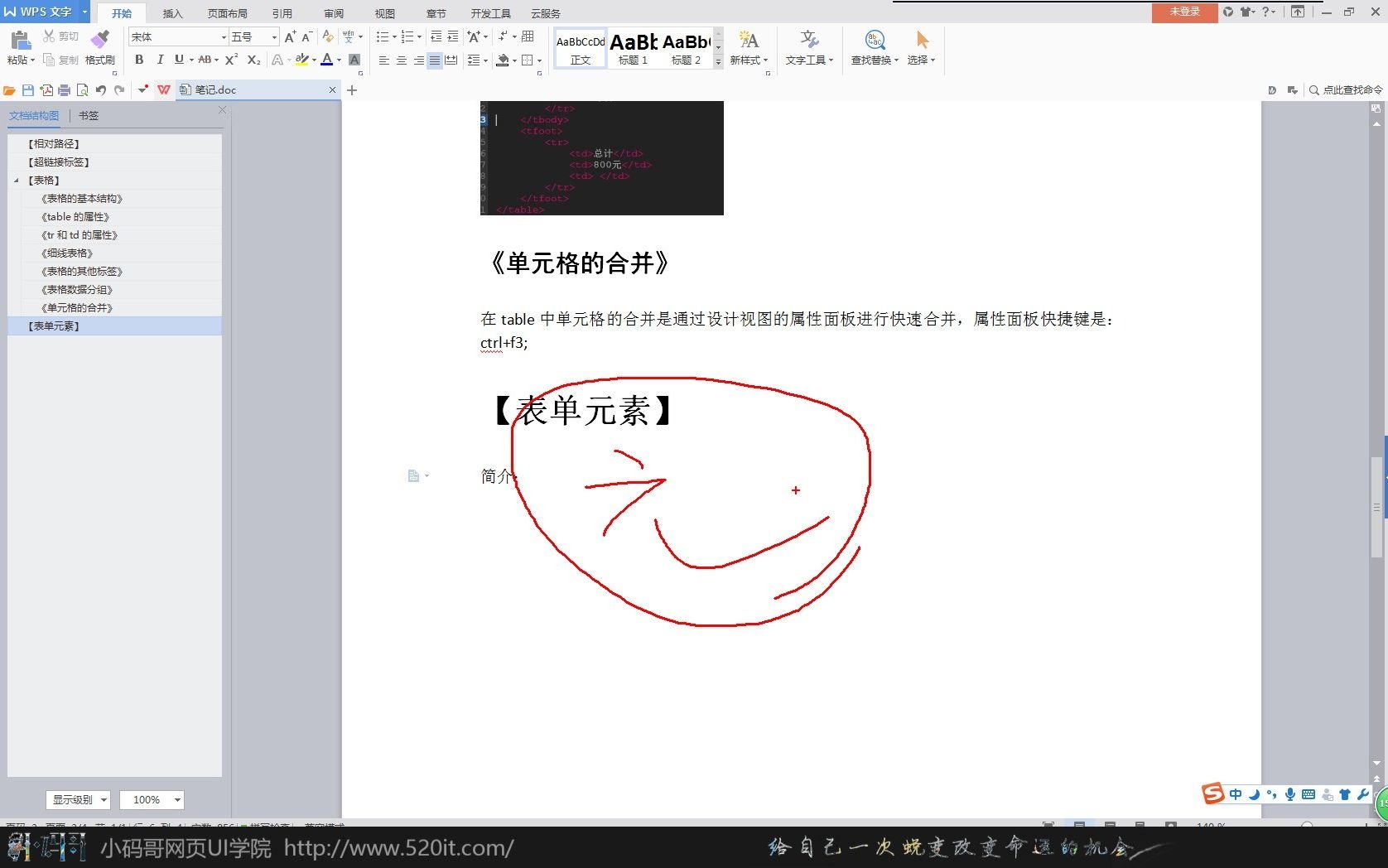Toggle superscript X² formatting
This screenshot has height=868, width=1388.
point(231,60)
